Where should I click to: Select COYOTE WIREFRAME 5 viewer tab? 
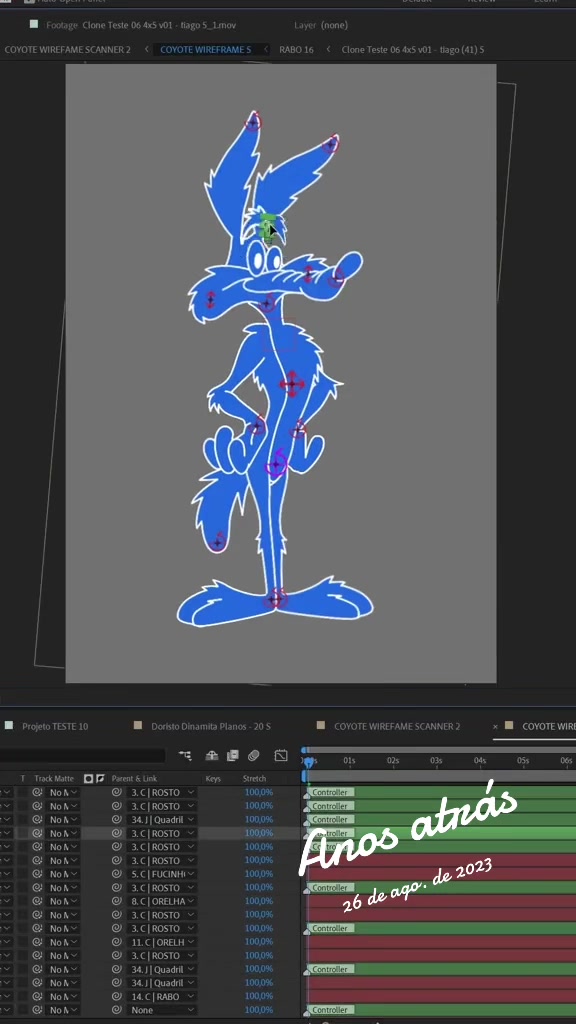coord(205,50)
